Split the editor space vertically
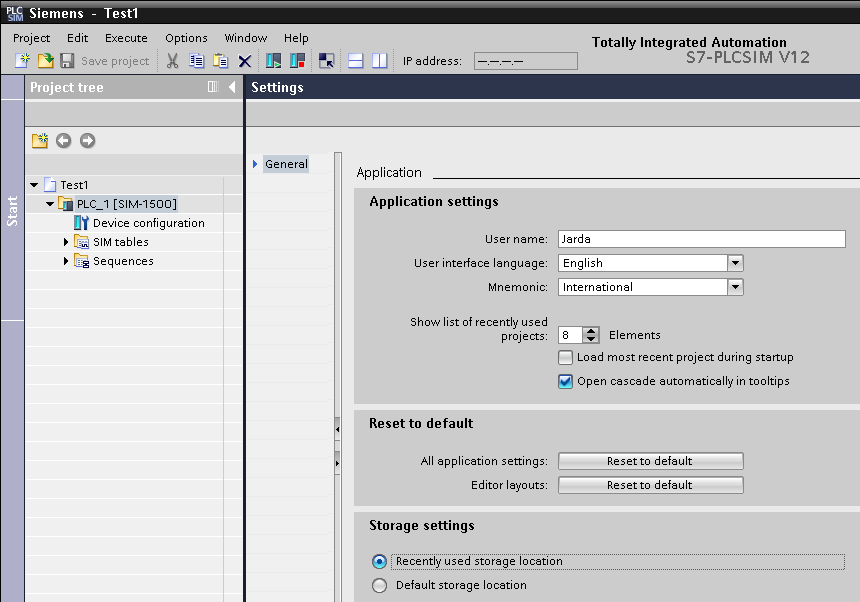Viewport: 860px width, 602px height. pyautogui.click(x=380, y=60)
